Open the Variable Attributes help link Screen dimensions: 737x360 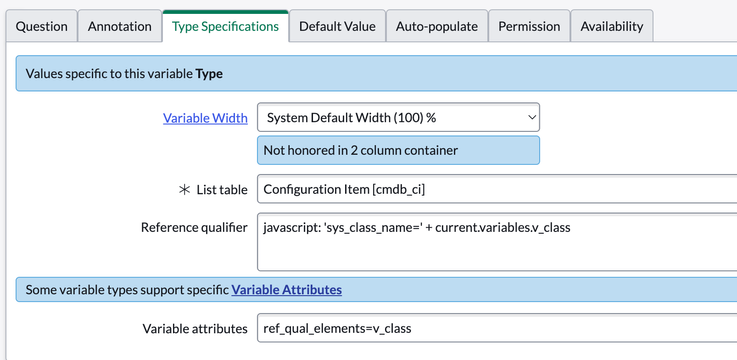point(287,290)
